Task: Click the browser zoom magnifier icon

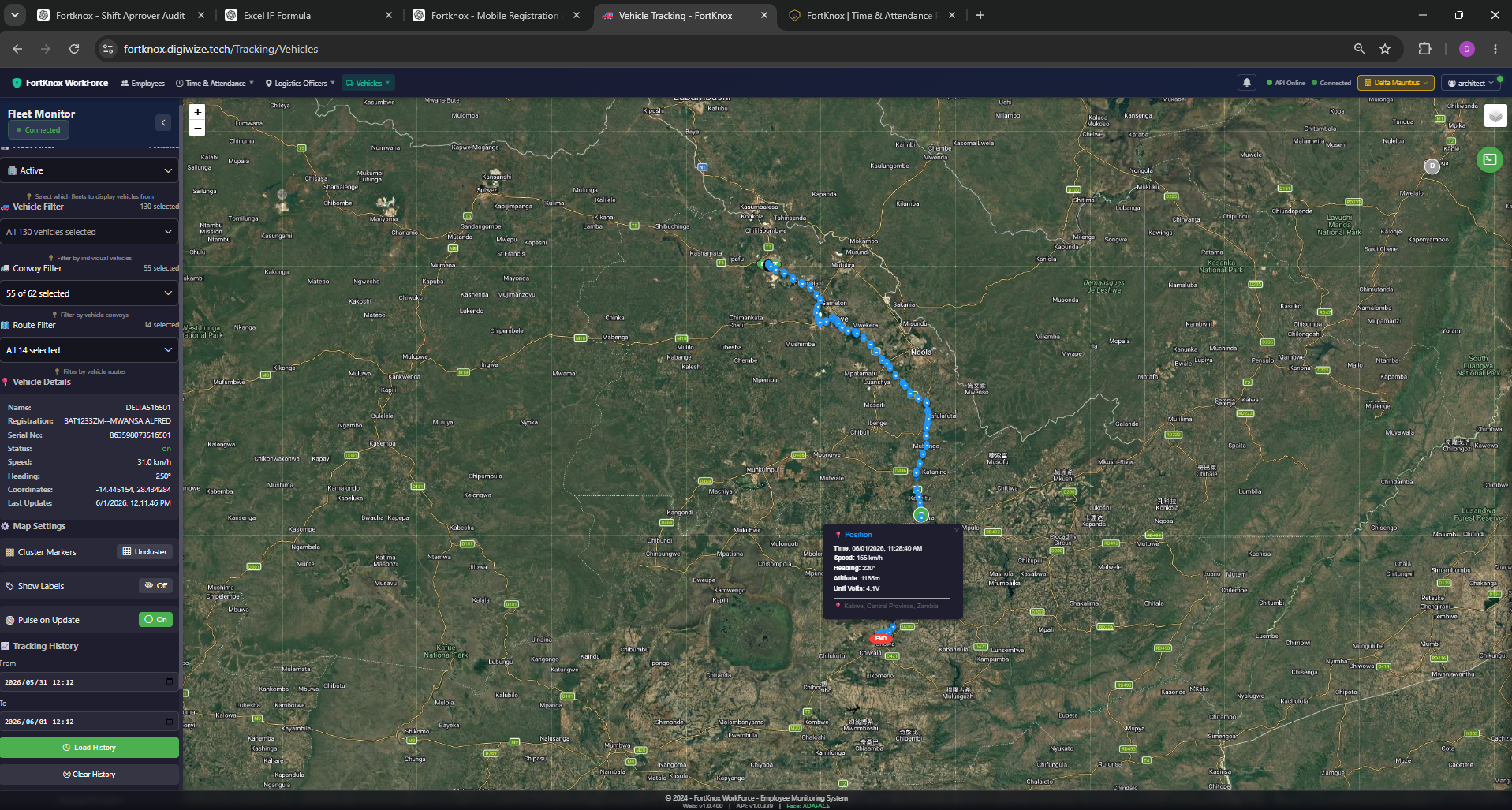Action: 1359,49
